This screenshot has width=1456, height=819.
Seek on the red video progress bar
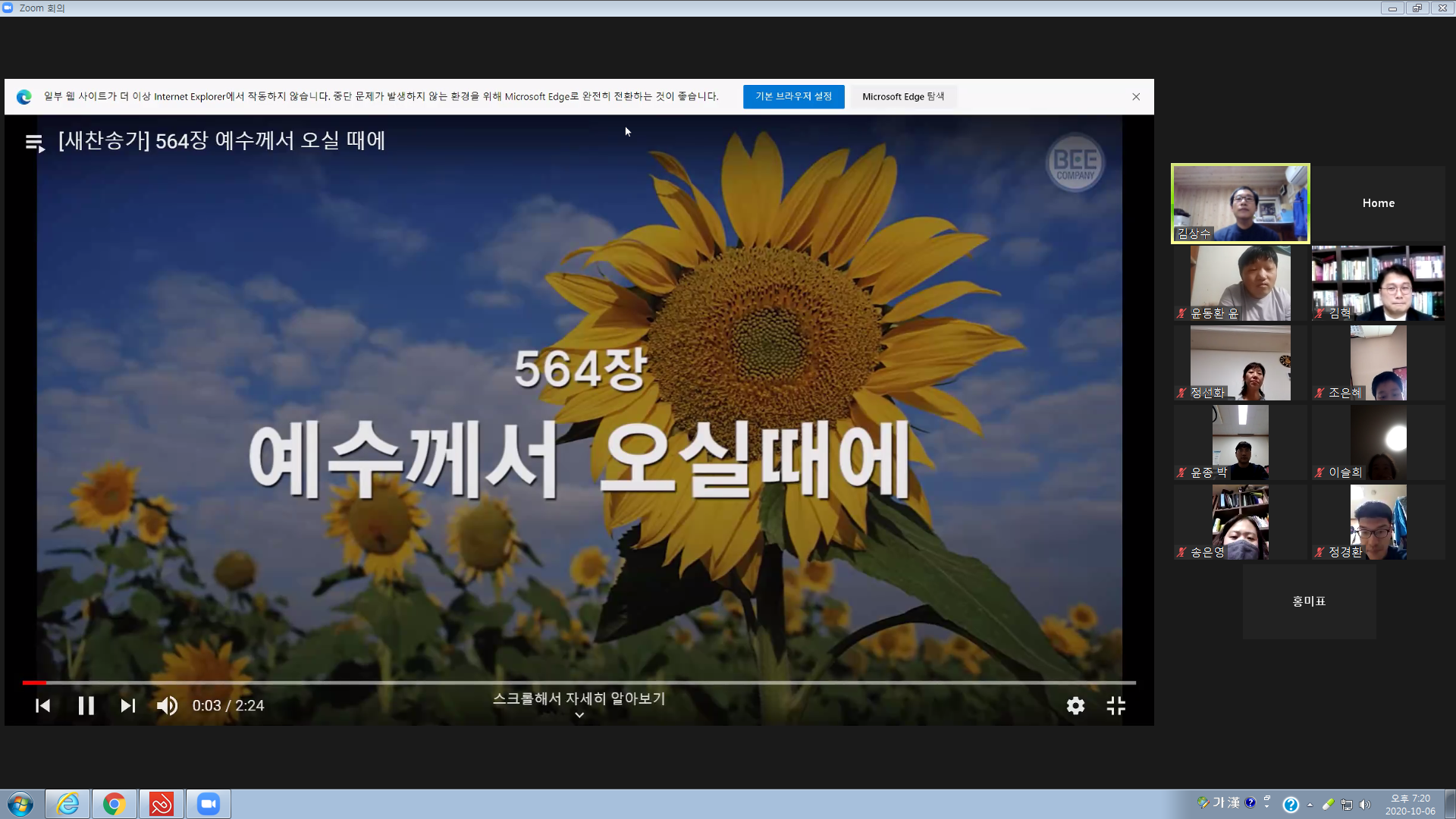[579, 682]
